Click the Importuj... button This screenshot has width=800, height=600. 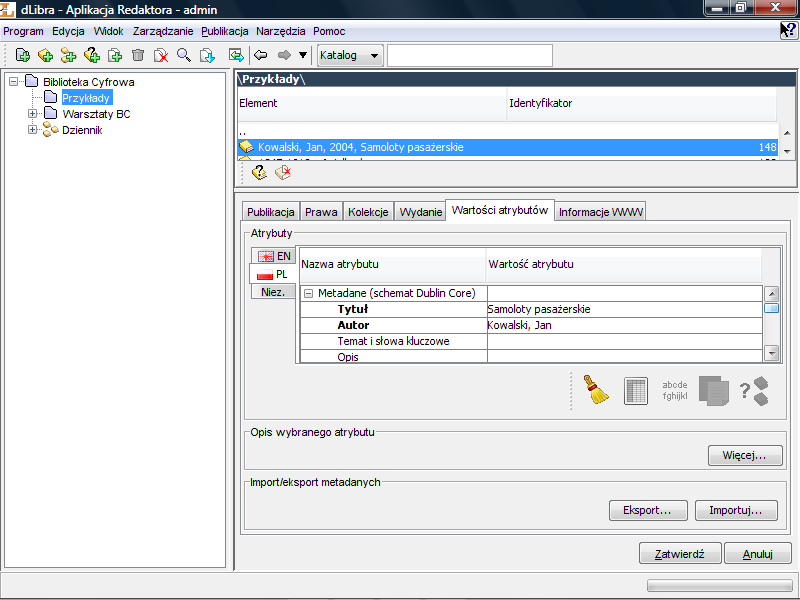(x=736, y=510)
